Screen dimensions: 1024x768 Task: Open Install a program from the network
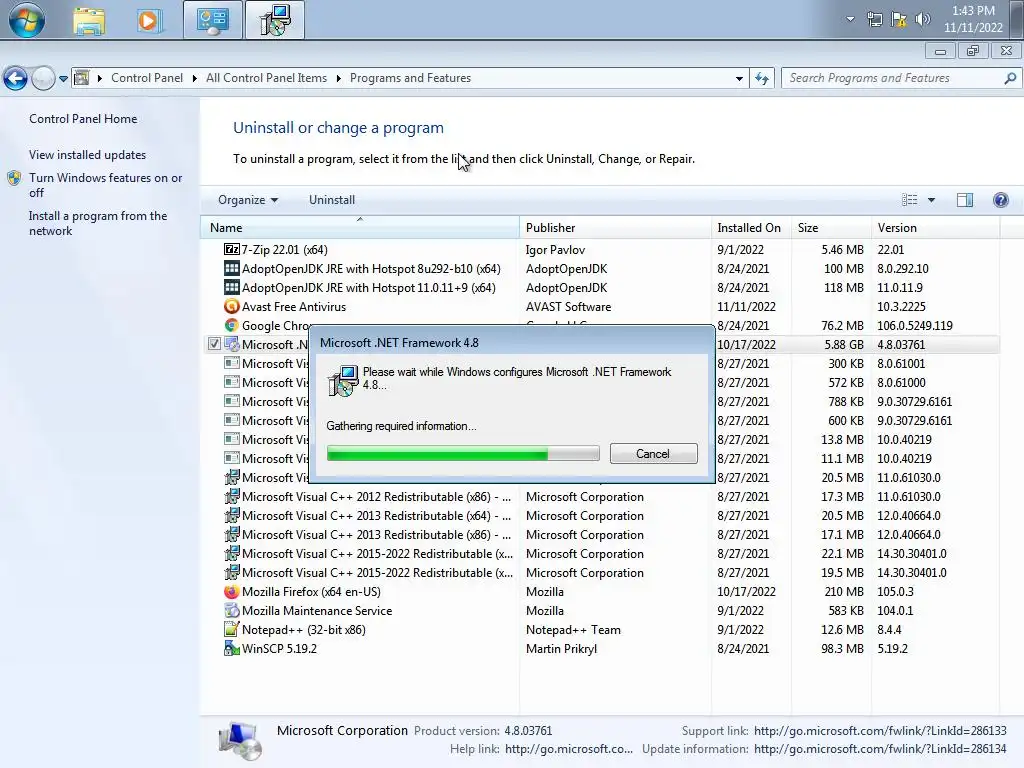point(98,223)
